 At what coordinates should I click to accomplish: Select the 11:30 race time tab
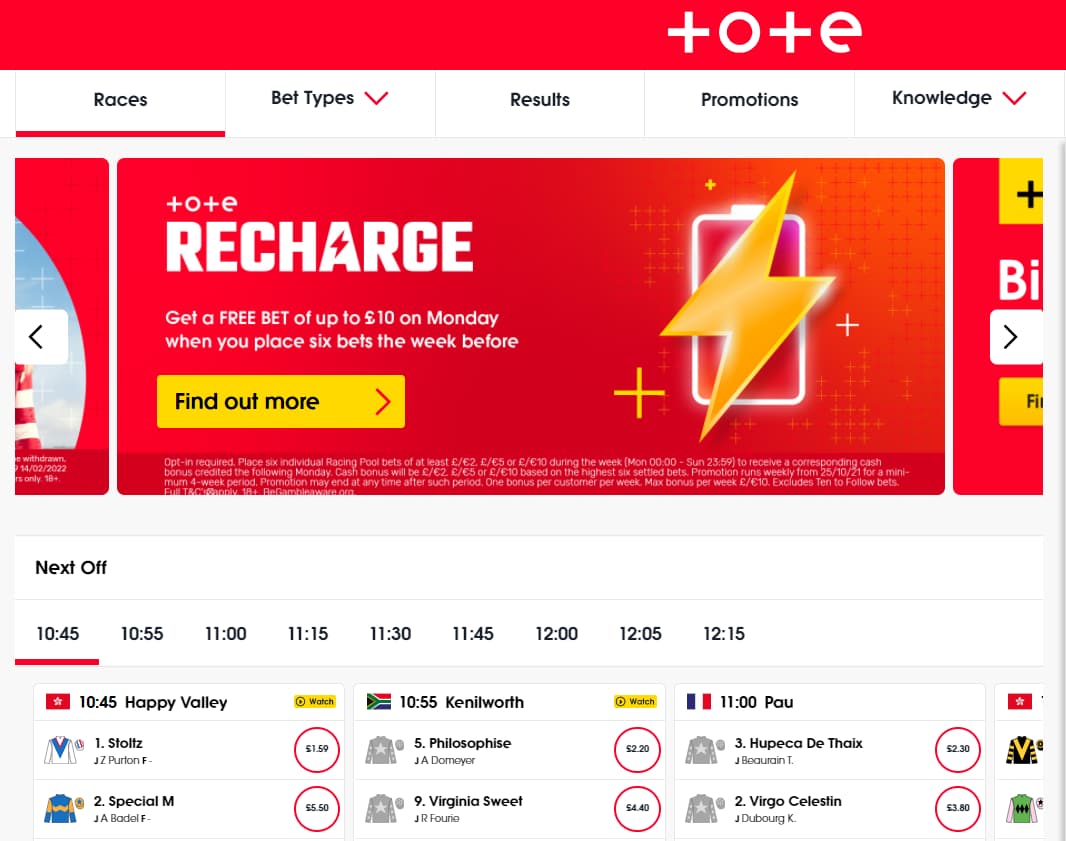point(390,634)
